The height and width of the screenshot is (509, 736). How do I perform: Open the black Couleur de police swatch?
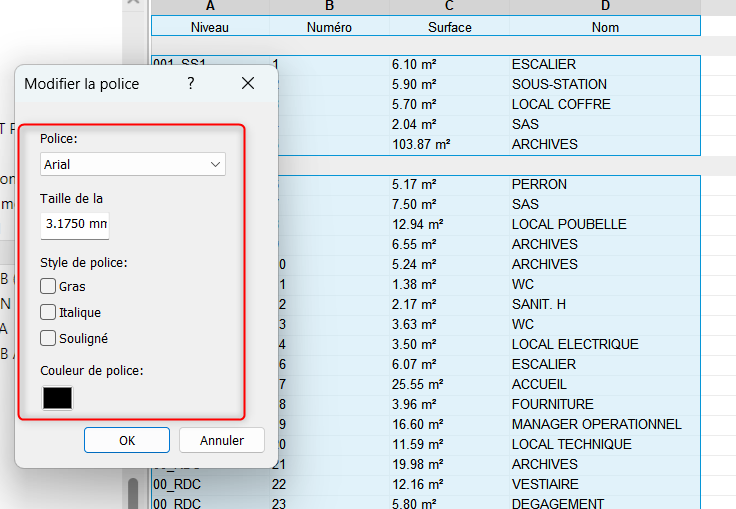tap(57, 397)
